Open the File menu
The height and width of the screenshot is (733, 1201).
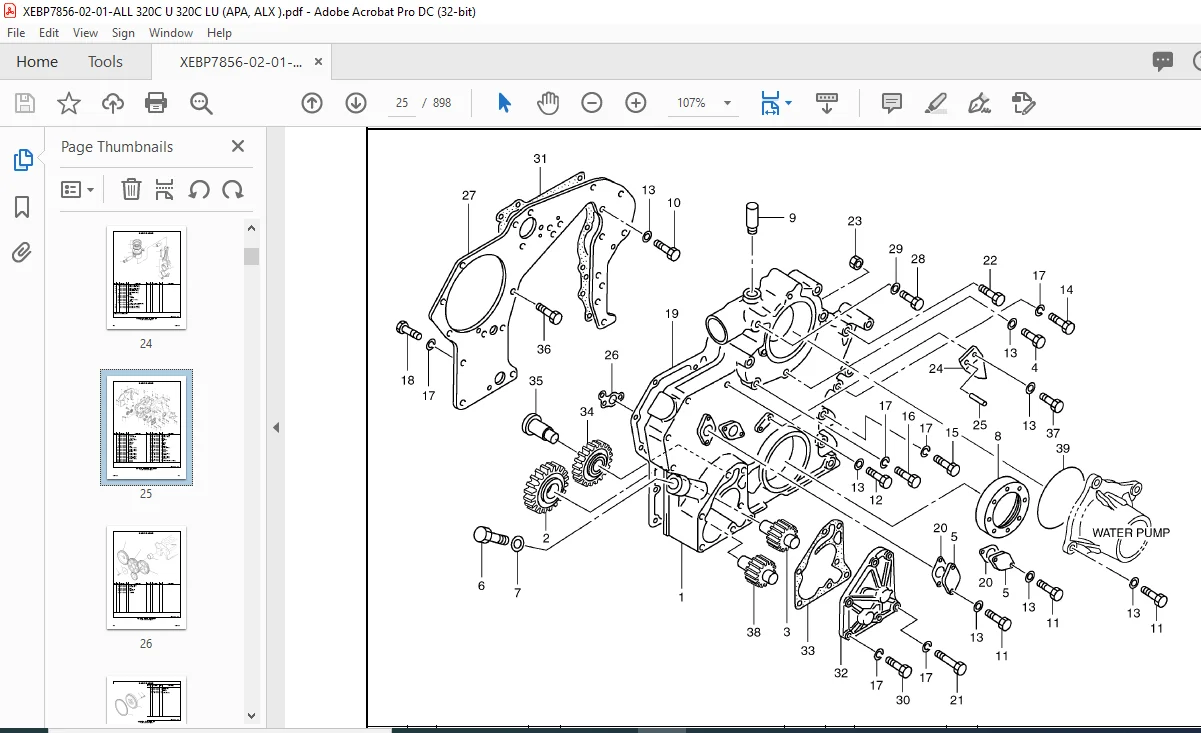(x=16, y=33)
